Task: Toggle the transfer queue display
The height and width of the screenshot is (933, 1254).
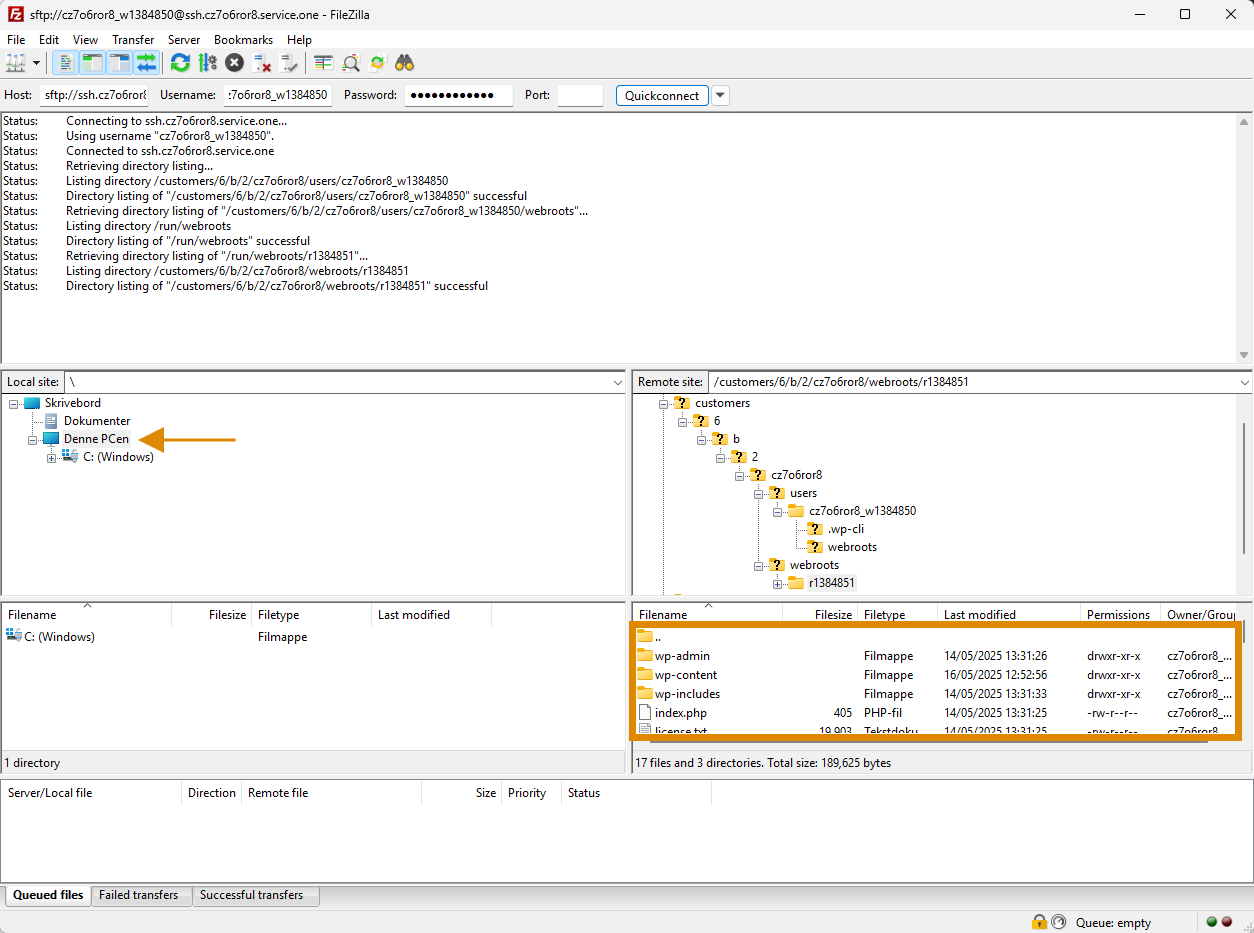Action: pos(146,63)
